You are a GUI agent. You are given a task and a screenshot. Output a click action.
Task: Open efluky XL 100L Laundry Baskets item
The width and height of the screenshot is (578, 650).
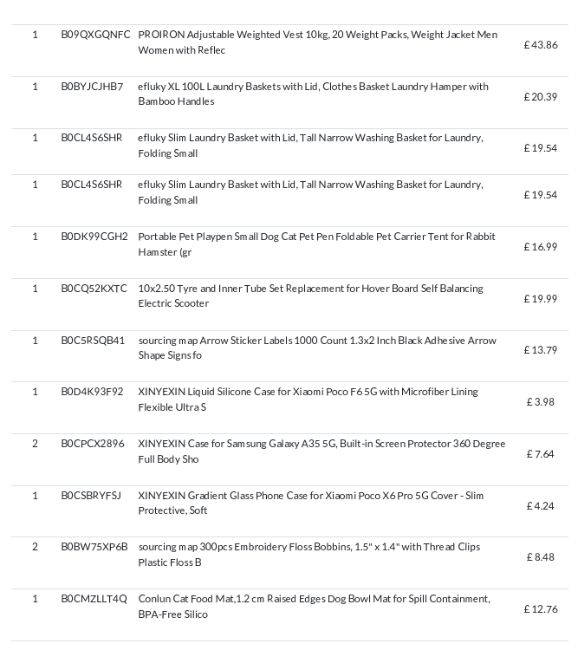point(313,94)
